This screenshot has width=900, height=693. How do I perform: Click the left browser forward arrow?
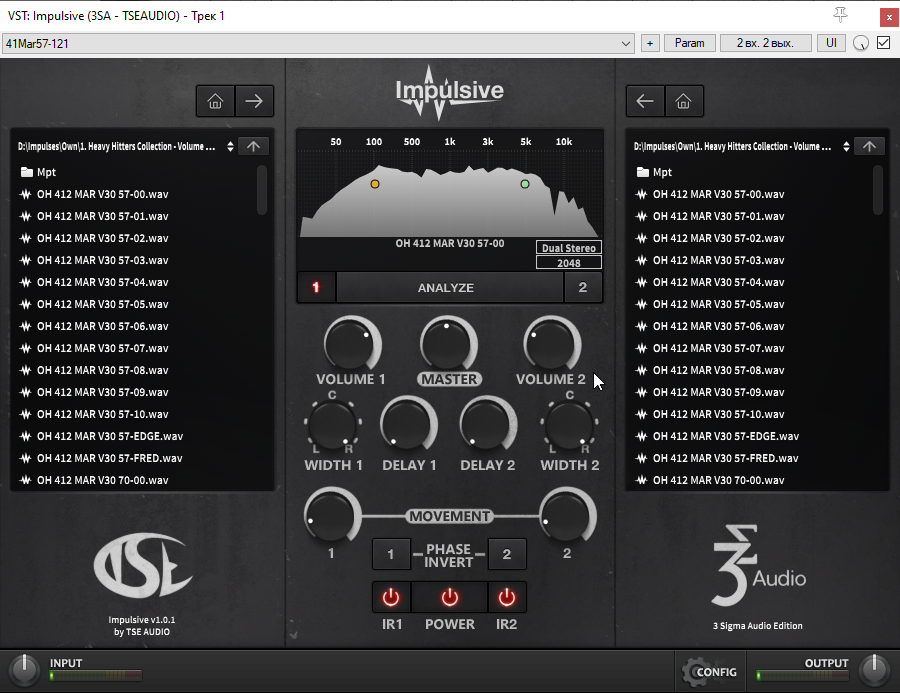(254, 101)
